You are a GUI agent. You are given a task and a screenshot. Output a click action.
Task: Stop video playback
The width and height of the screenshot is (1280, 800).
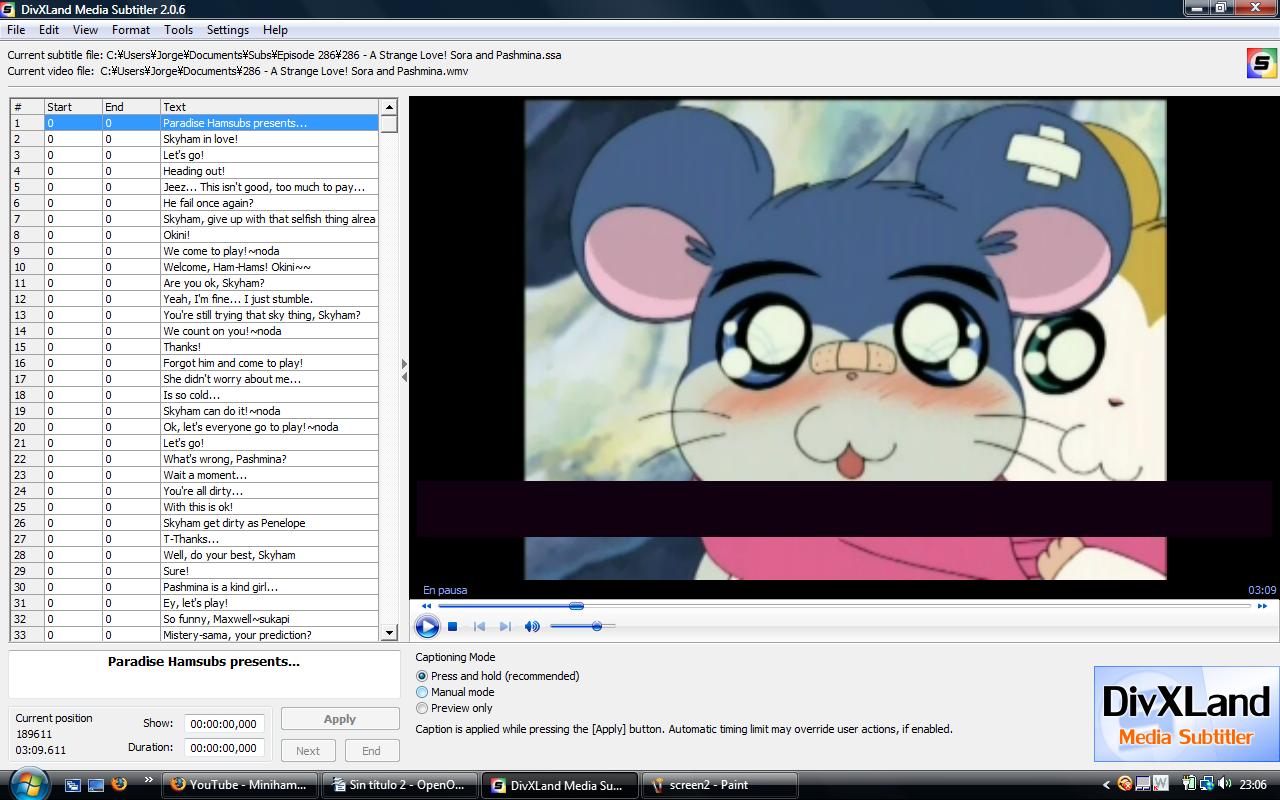tap(453, 627)
